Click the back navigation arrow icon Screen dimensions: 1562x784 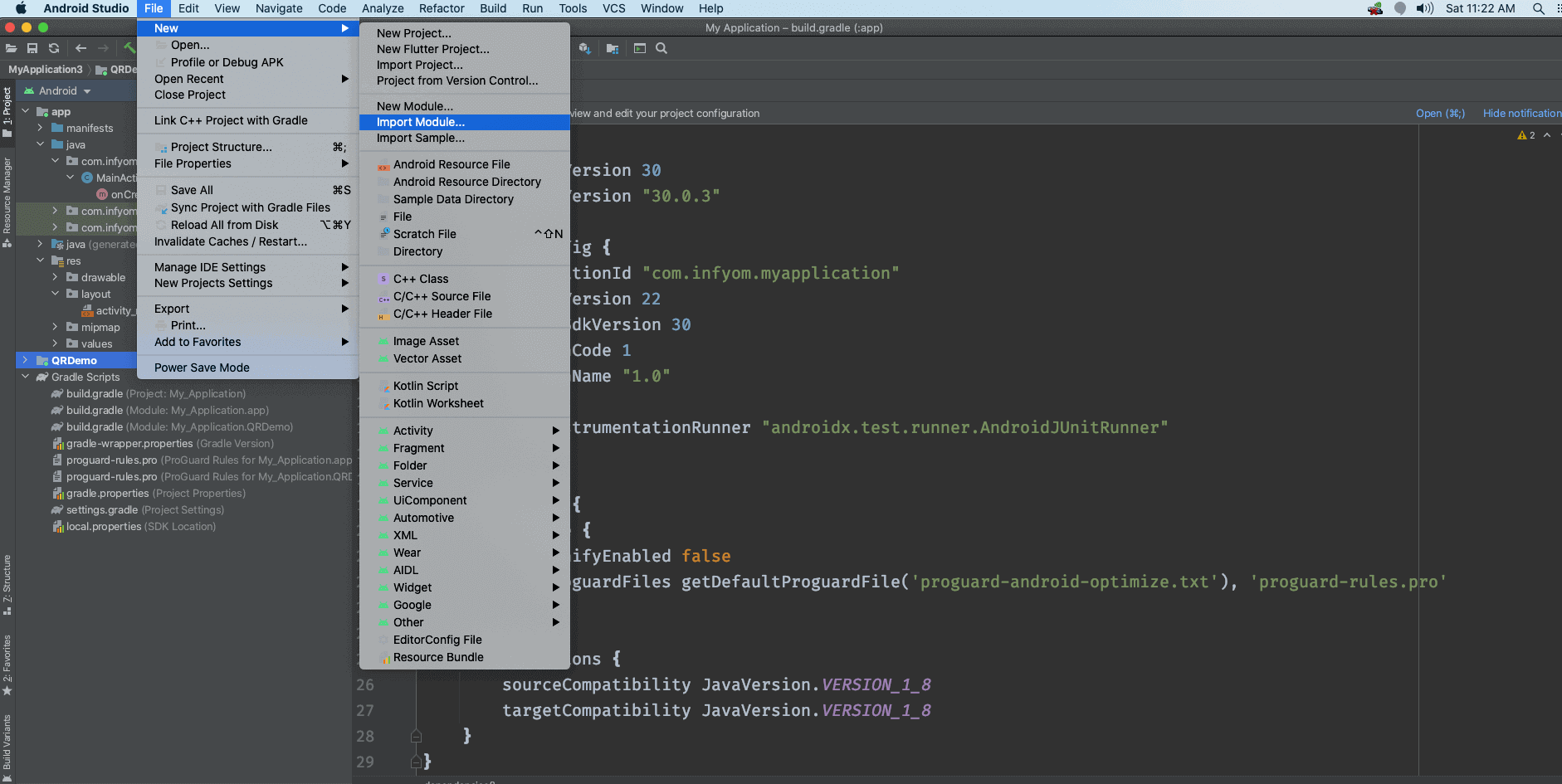pyautogui.click(x=81, y=47)
